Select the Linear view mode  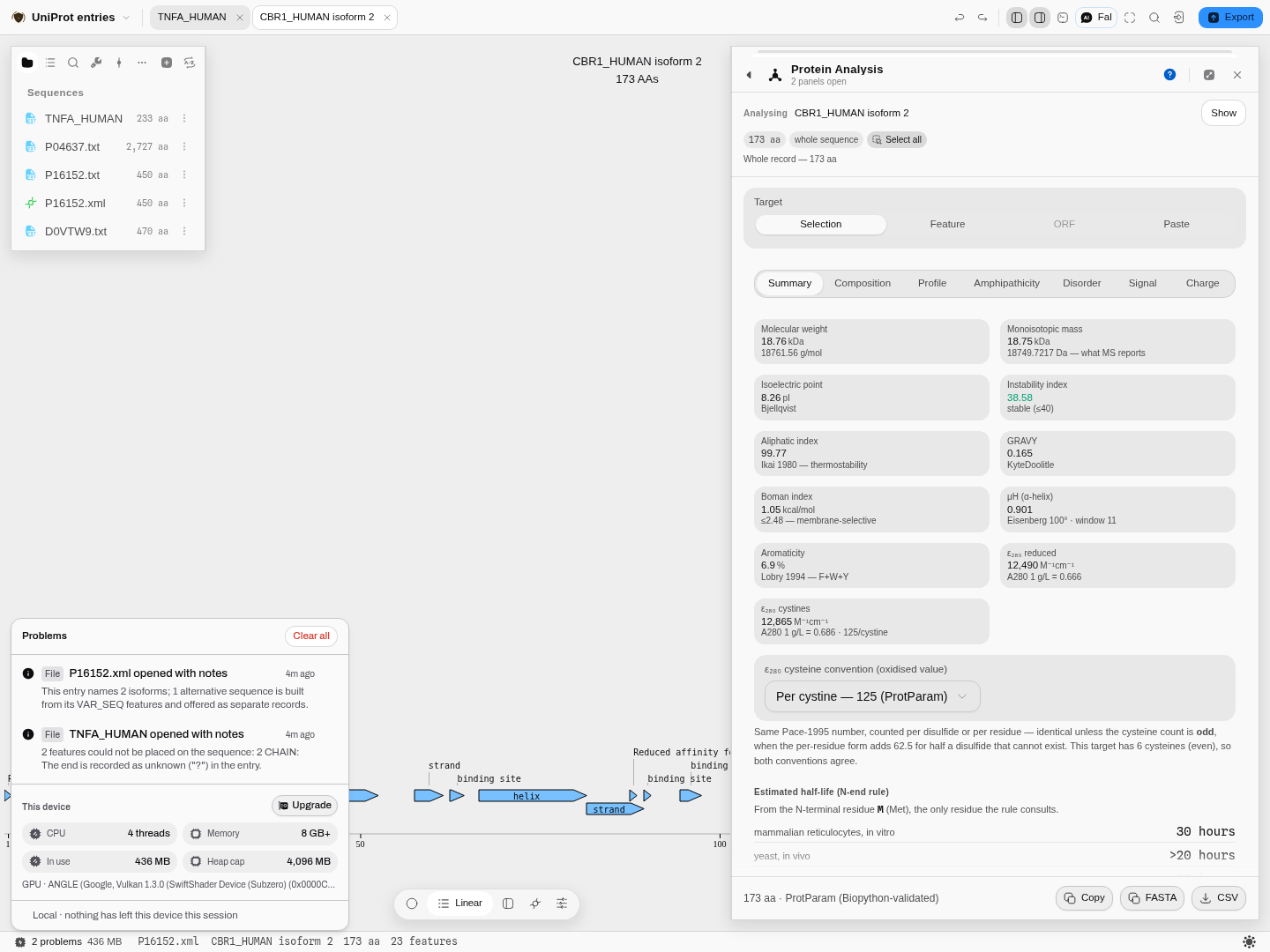click(460, 904)
